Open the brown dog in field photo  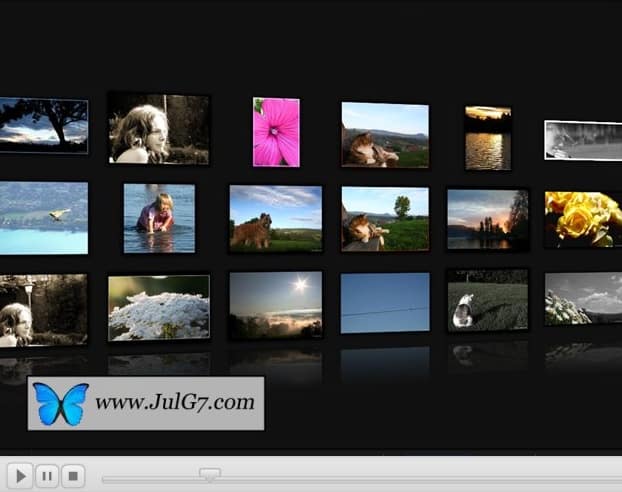click(x=276, y=219)
